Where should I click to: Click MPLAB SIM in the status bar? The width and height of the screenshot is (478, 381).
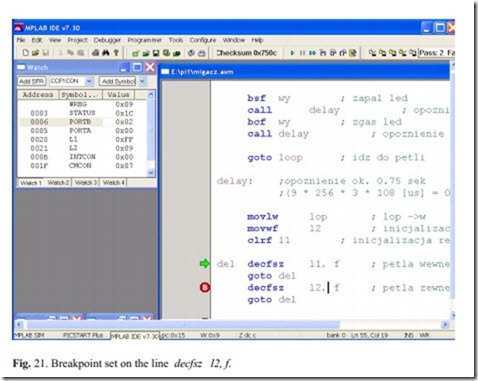point(29,335)
